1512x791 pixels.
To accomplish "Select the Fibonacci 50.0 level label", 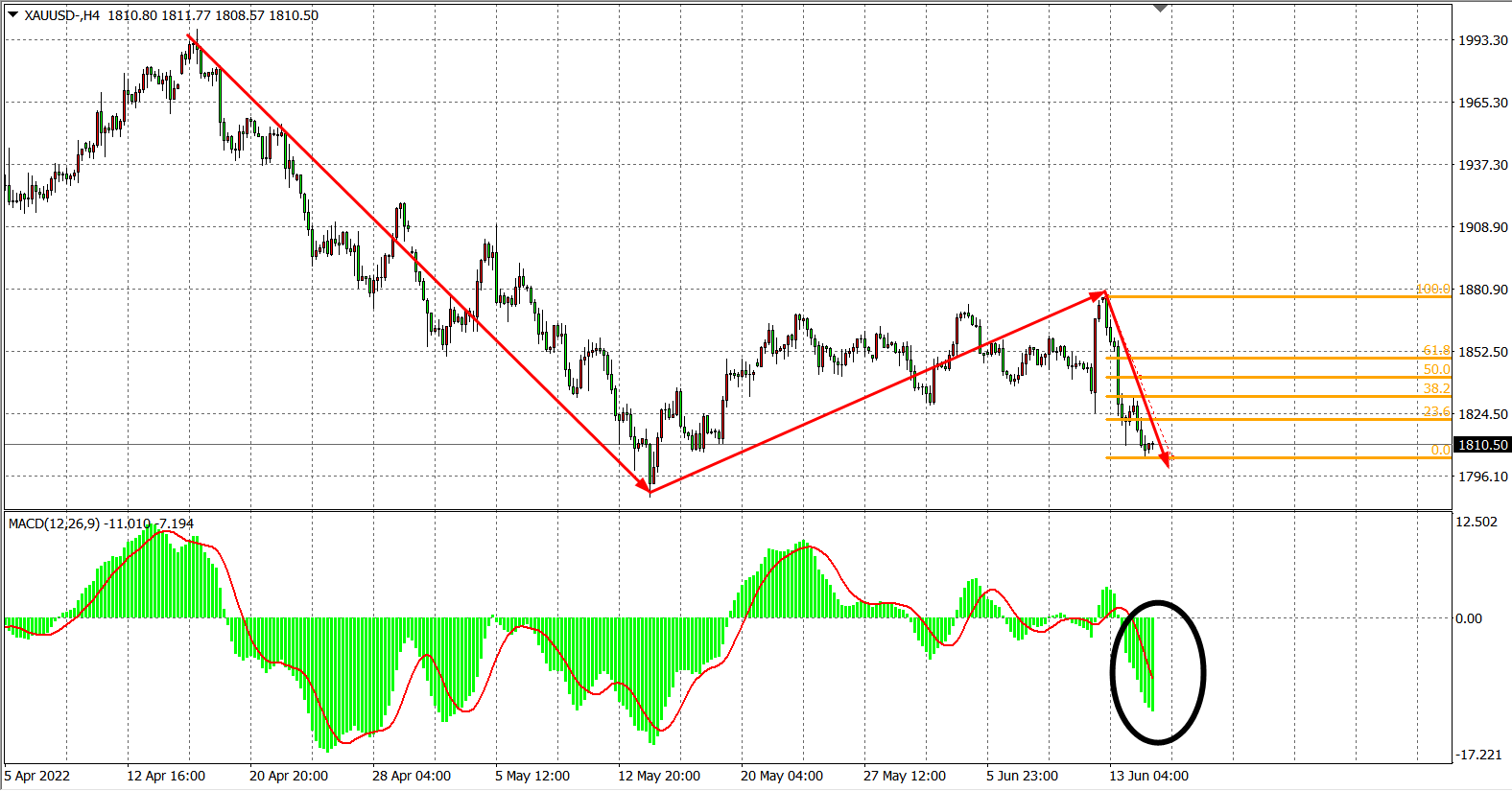I will pyautogui.click(x=1436, y=369).
